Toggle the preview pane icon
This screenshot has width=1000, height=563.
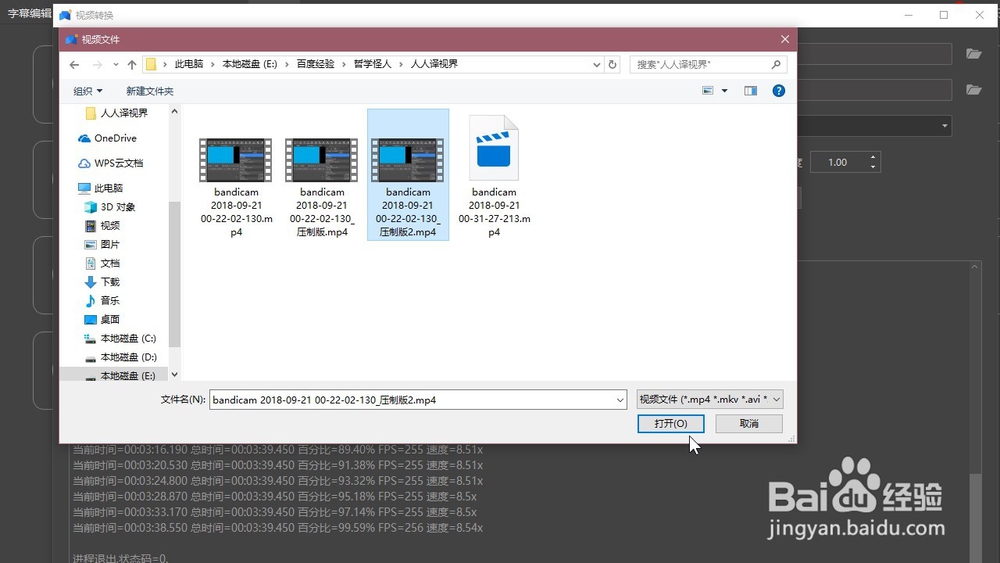751,91
